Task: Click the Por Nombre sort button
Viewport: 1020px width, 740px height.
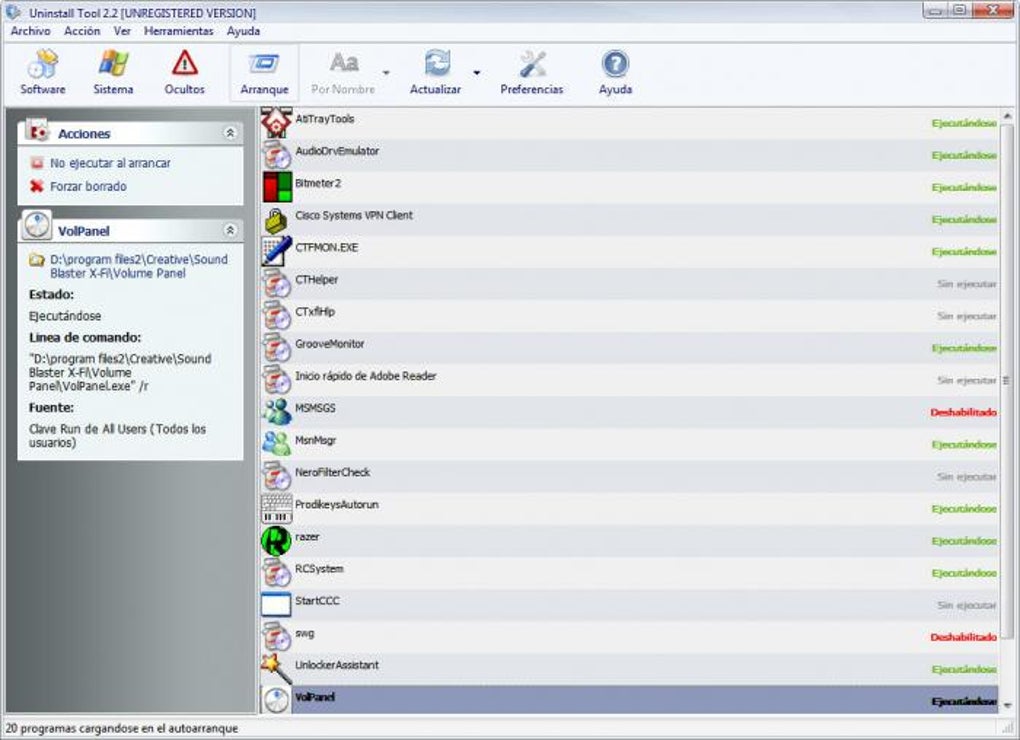Action: click(x=343, y=73)
